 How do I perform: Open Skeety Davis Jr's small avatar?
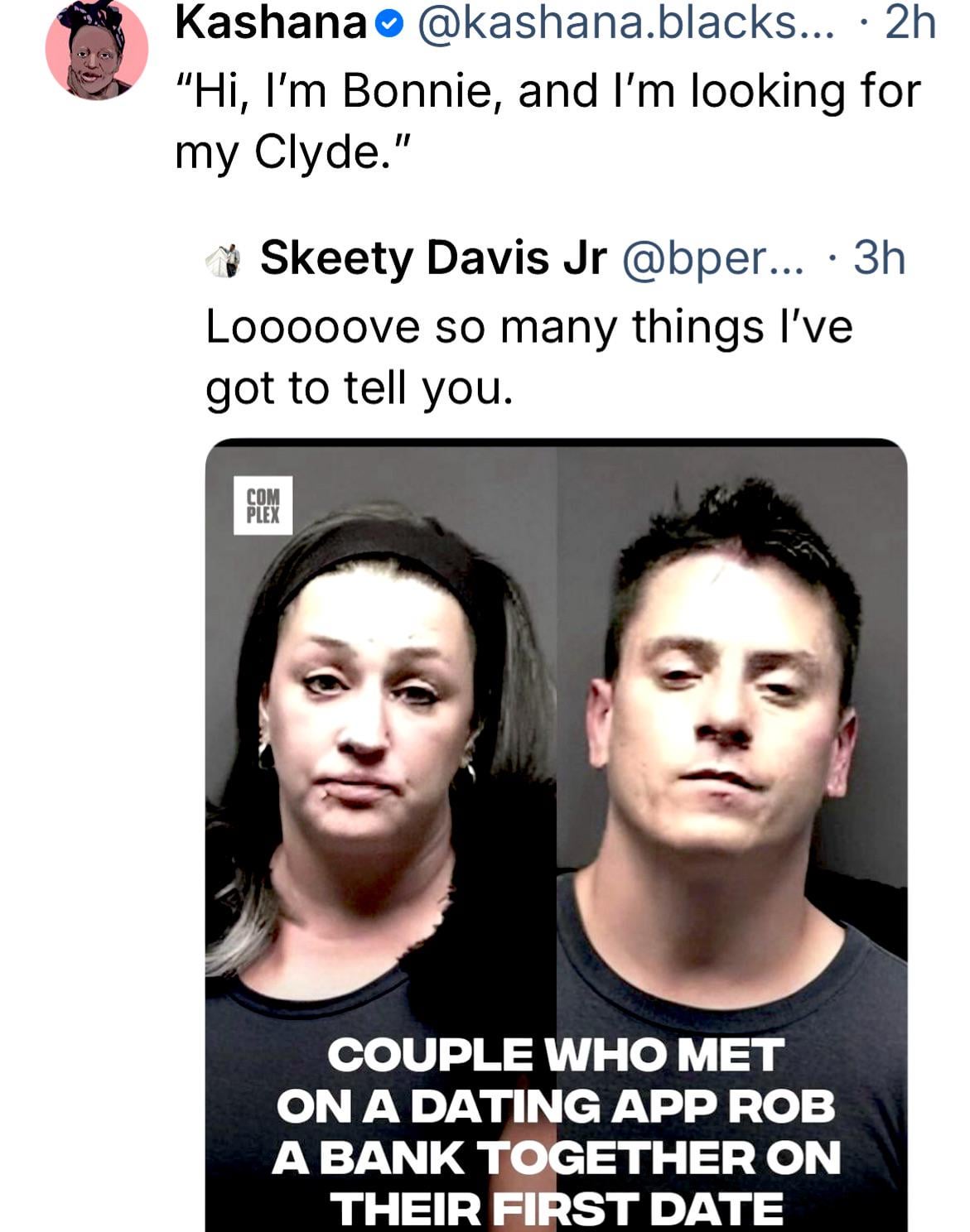click(x=224, y=260)
